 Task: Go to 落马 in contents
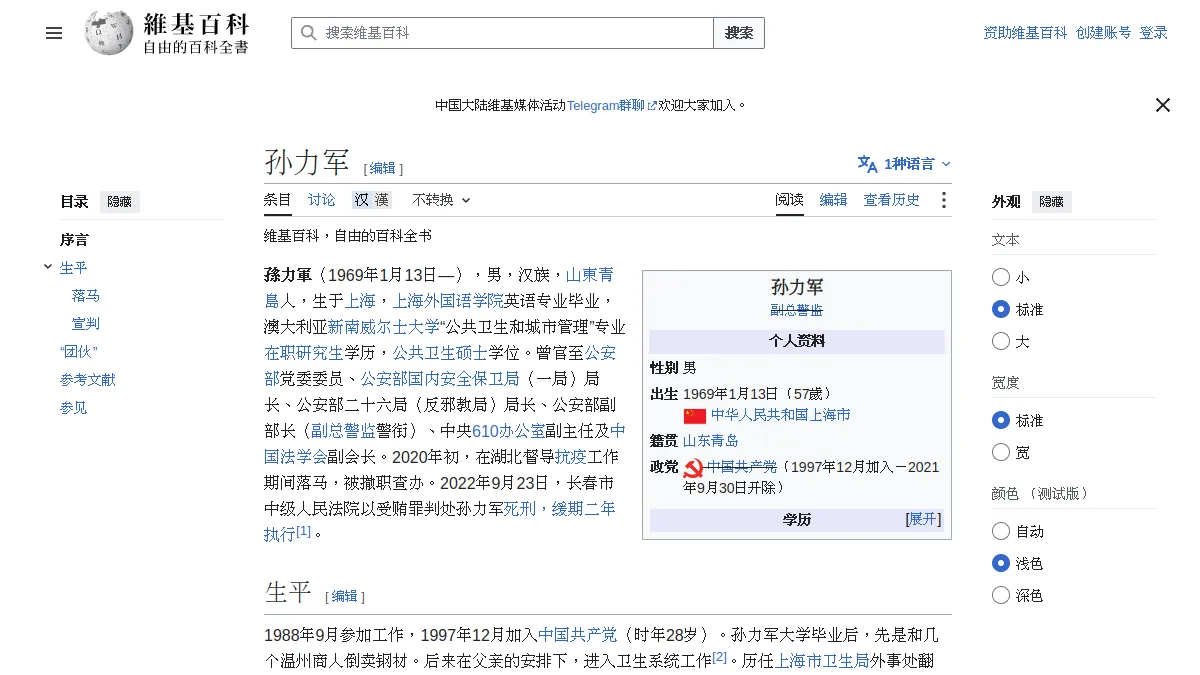(86, 296)
